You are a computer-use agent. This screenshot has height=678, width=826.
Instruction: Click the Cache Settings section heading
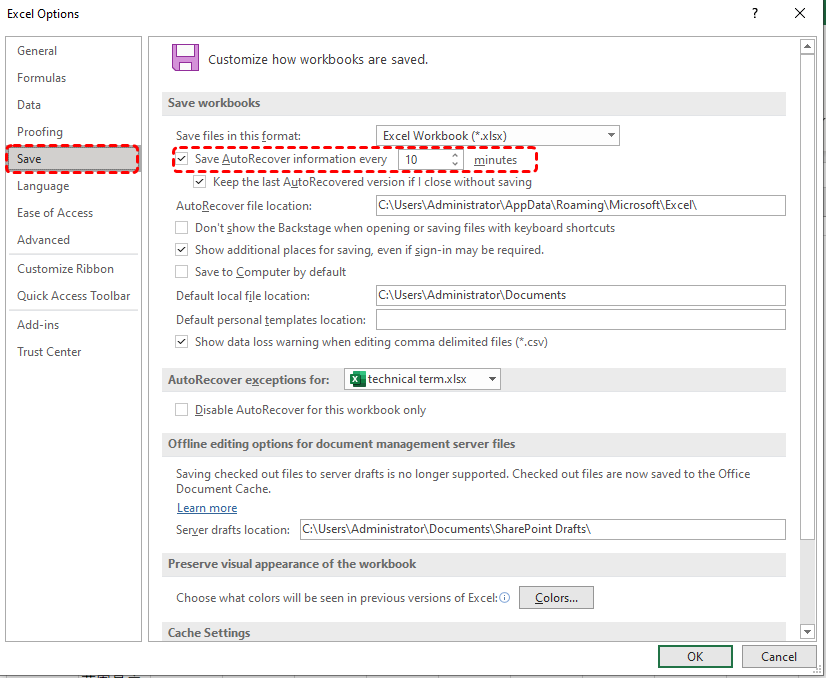tap(209, 632)
